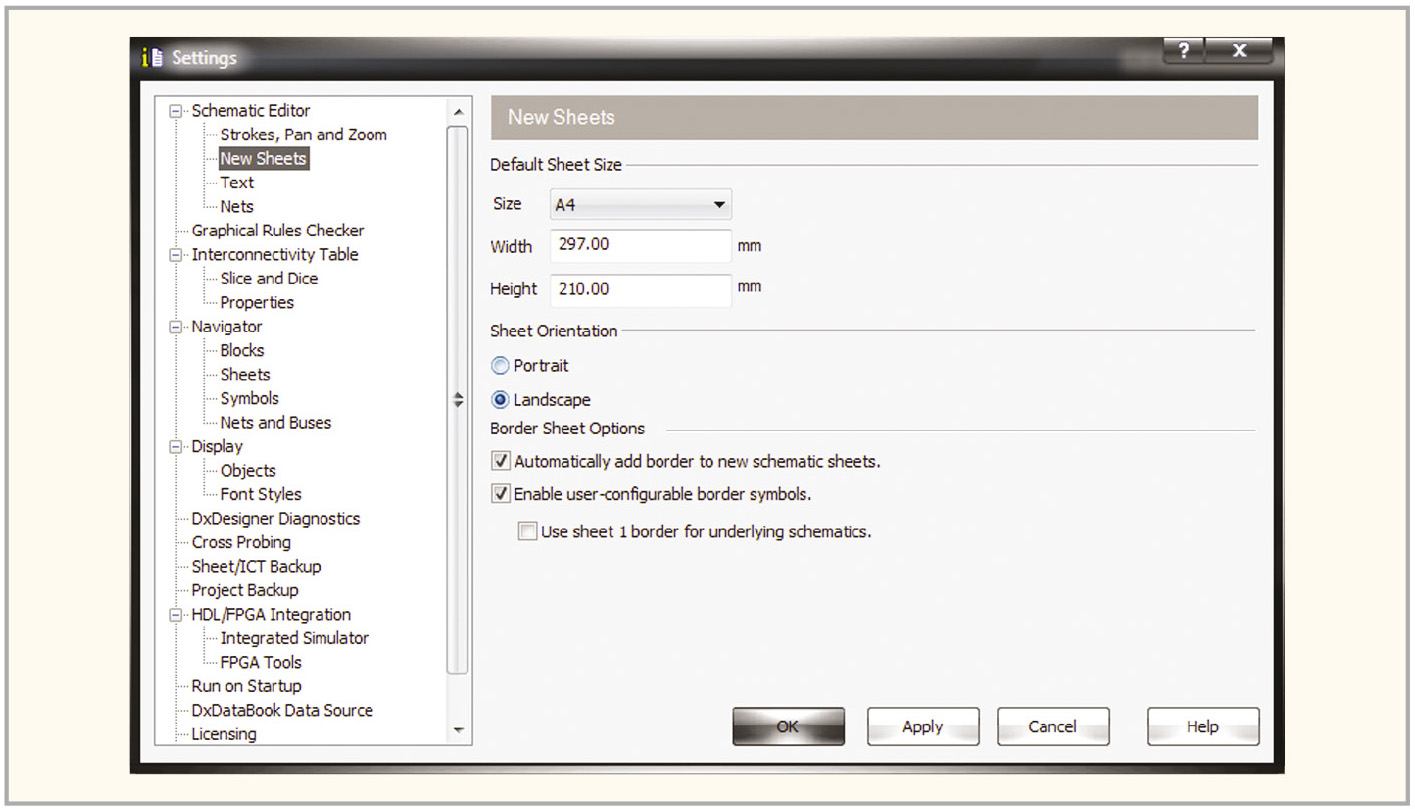Viewport: 1415px width, 809px height.
Task: Toggle automatically add border to new sheets
Action: [x=501, y=462]
